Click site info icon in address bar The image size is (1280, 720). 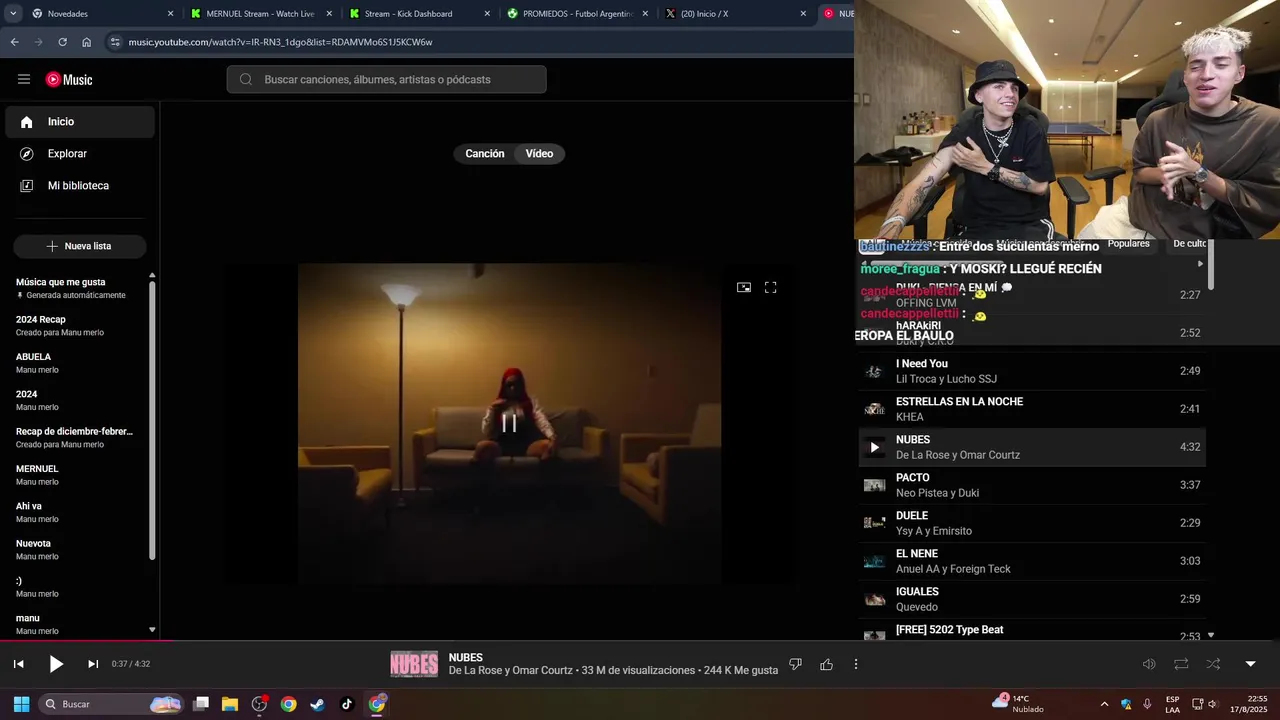(115, 42)
